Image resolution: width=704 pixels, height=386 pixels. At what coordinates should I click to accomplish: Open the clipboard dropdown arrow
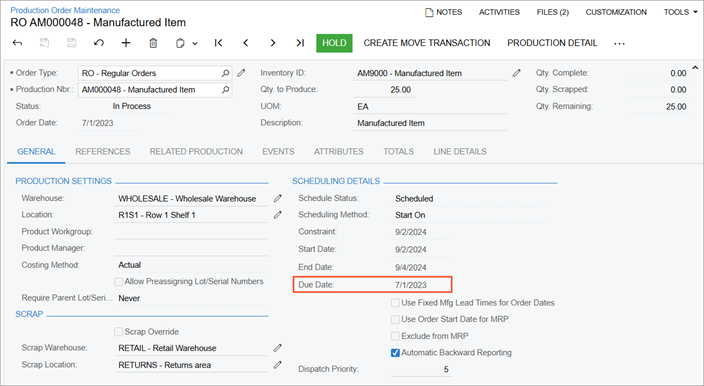coord(195,44)
